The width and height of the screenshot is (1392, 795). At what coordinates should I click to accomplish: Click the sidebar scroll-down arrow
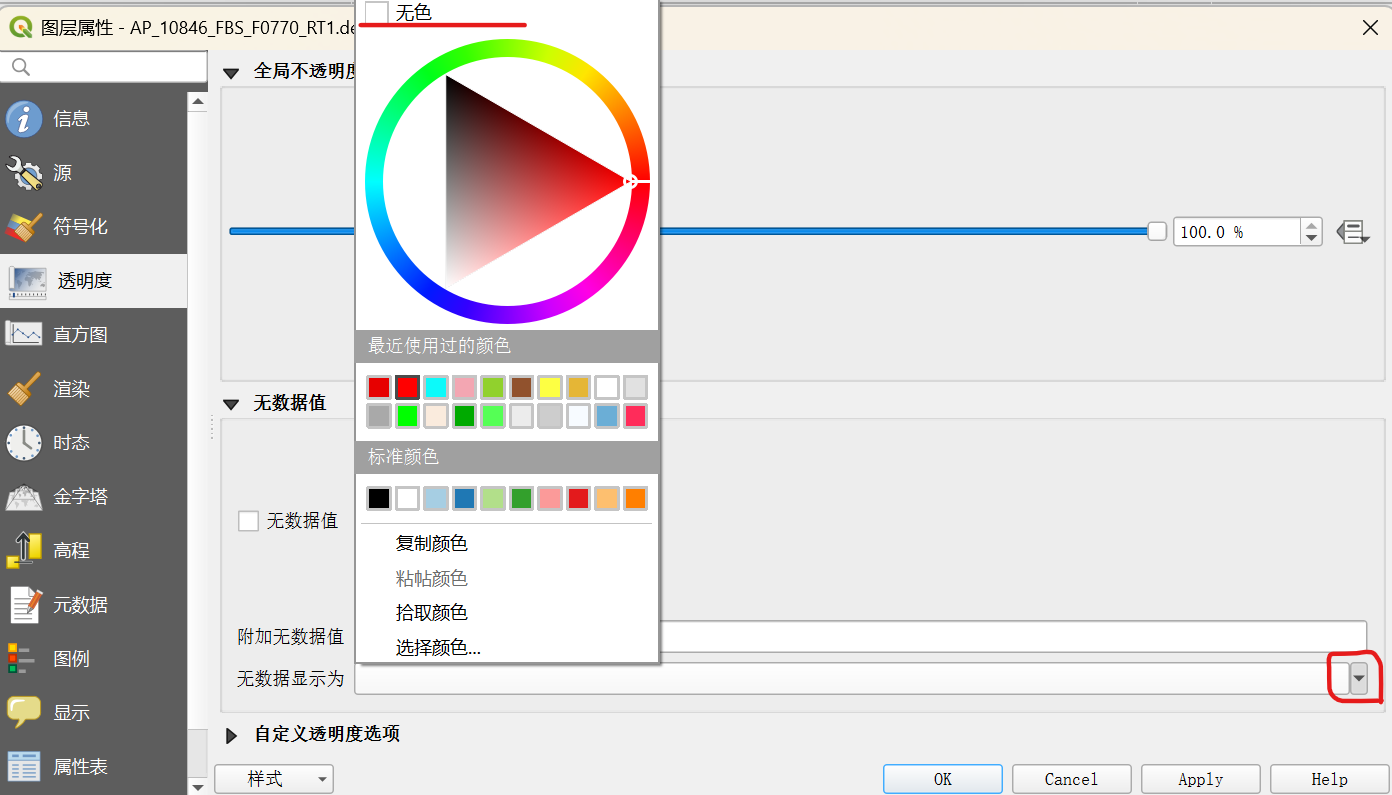click(x=198, y=786)
